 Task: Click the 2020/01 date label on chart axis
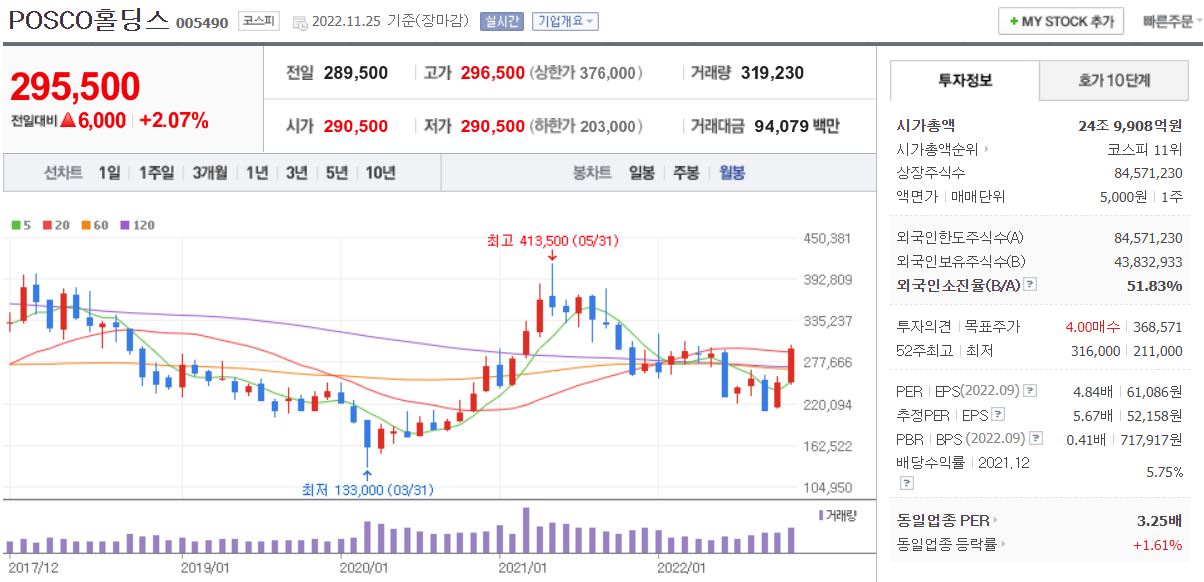365,567
